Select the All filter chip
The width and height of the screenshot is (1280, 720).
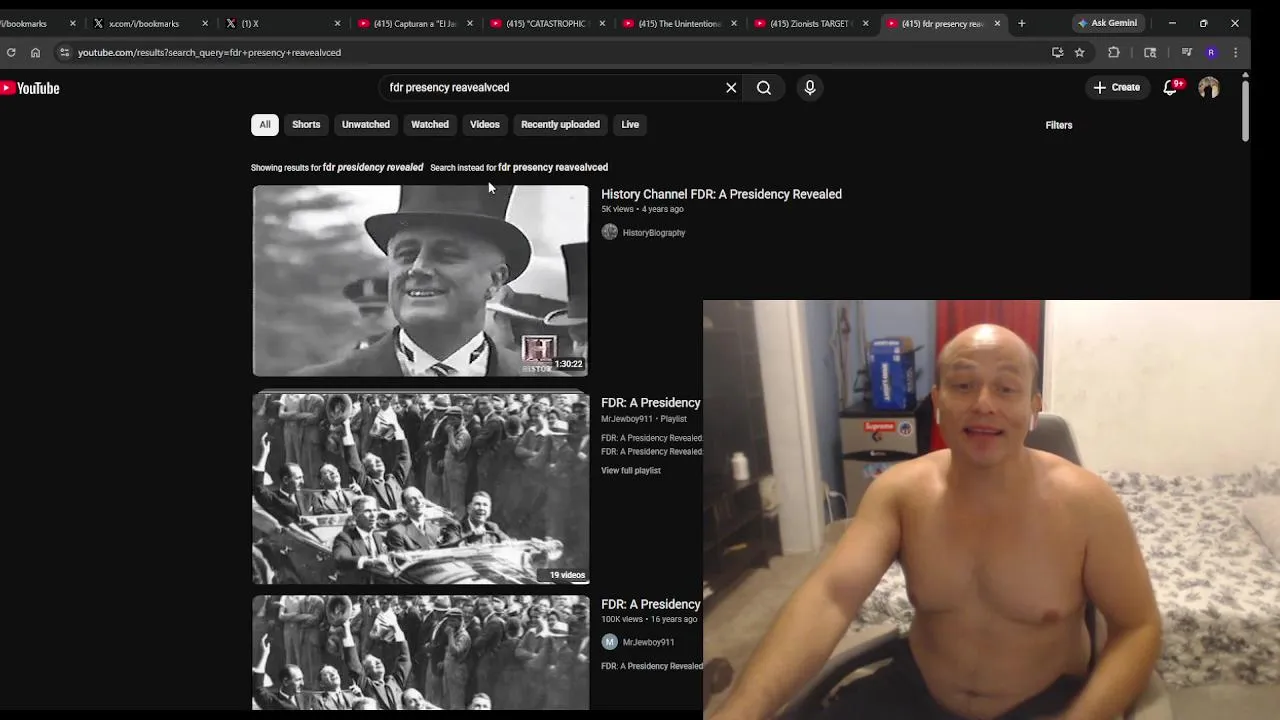point(265,124)
